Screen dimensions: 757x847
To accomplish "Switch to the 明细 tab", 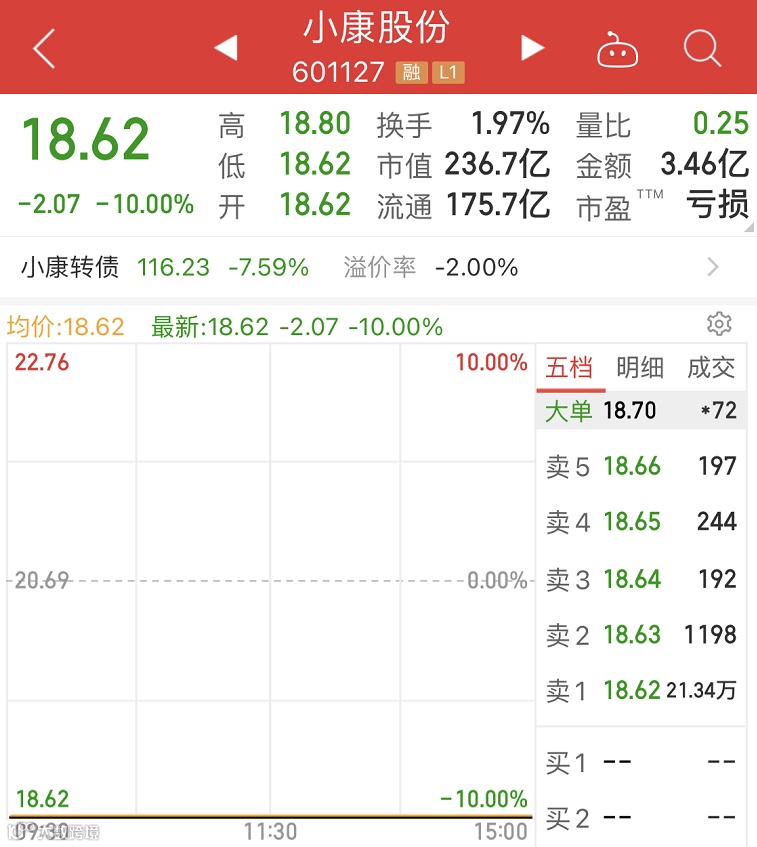I will tap(640, 368).
